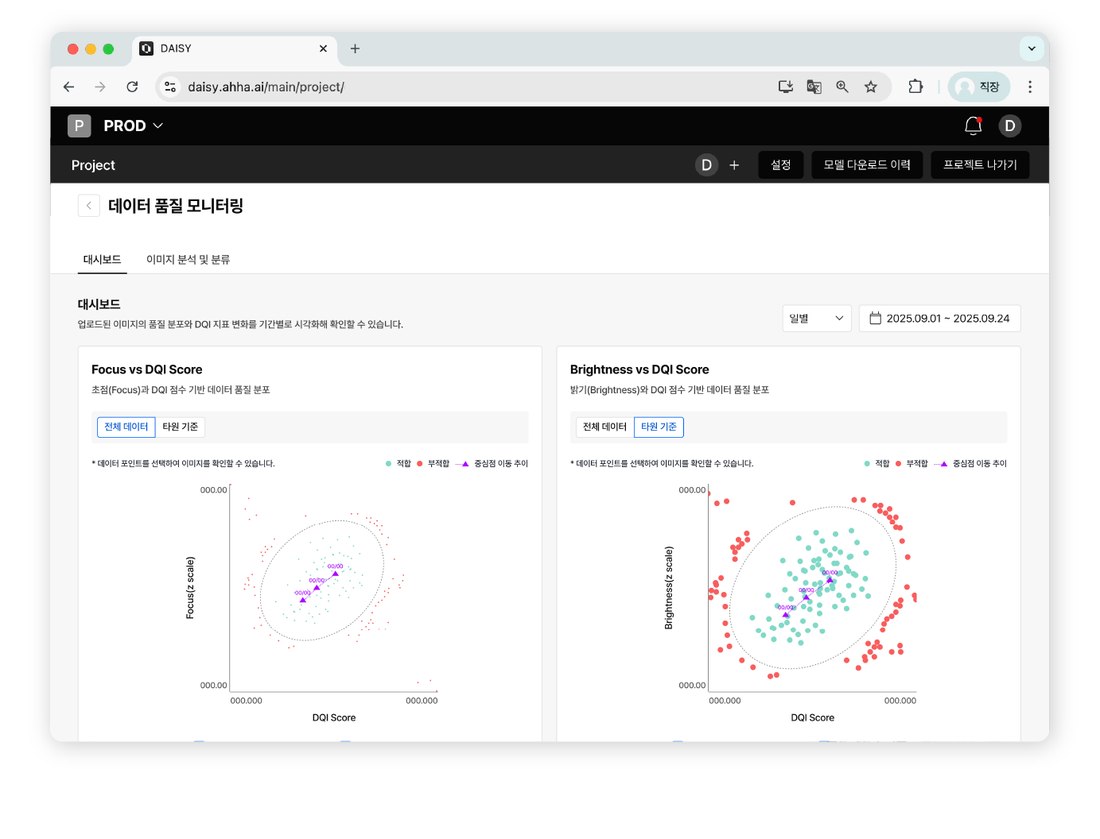This screenshot has height=839, width=1100.
Task: Click the 프로젝트 나가기 button
Action: (980, 165)
